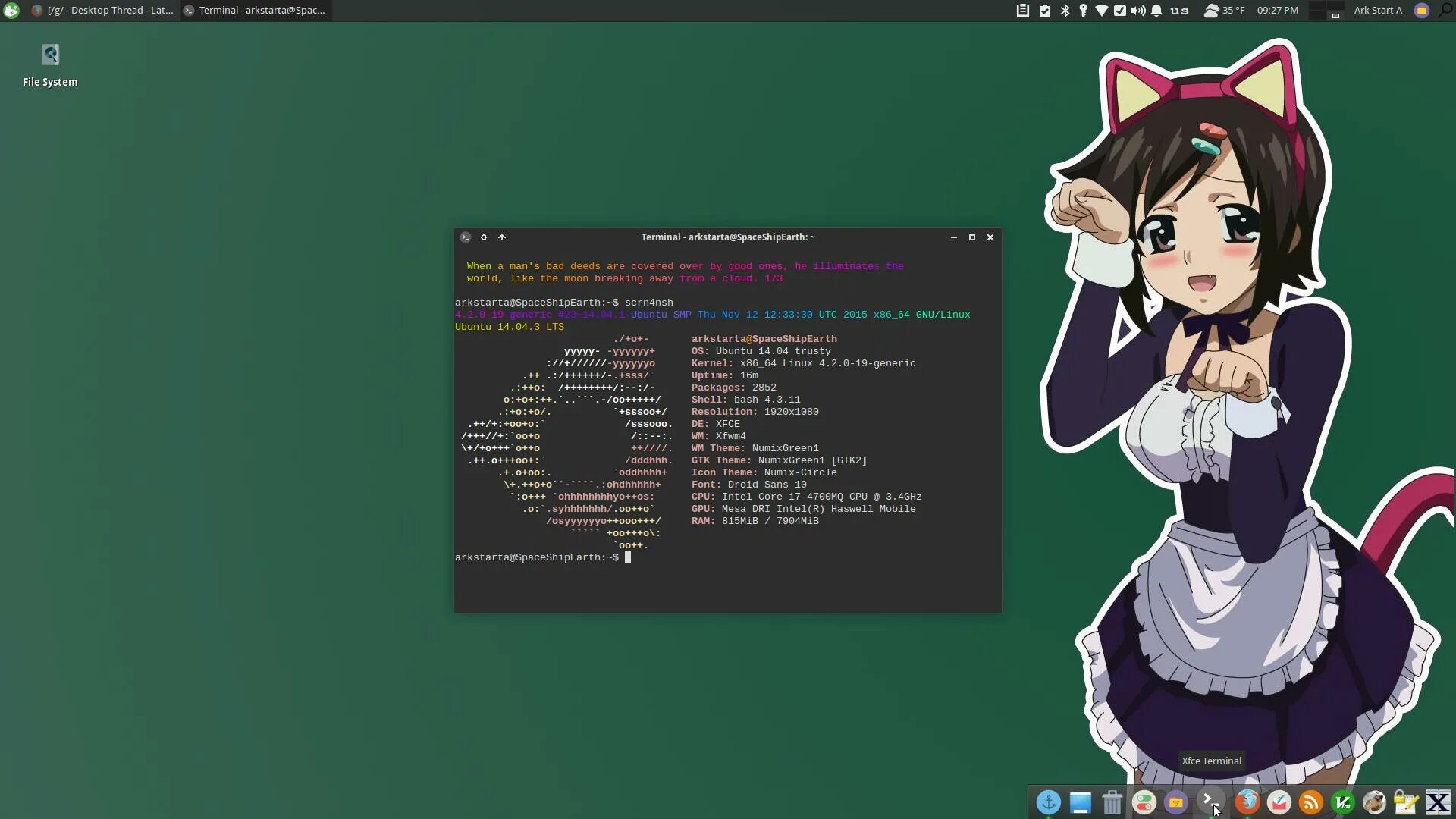Open Xfce Terminal from the dock
The image size is (1456, 819).
(1210, 802)
